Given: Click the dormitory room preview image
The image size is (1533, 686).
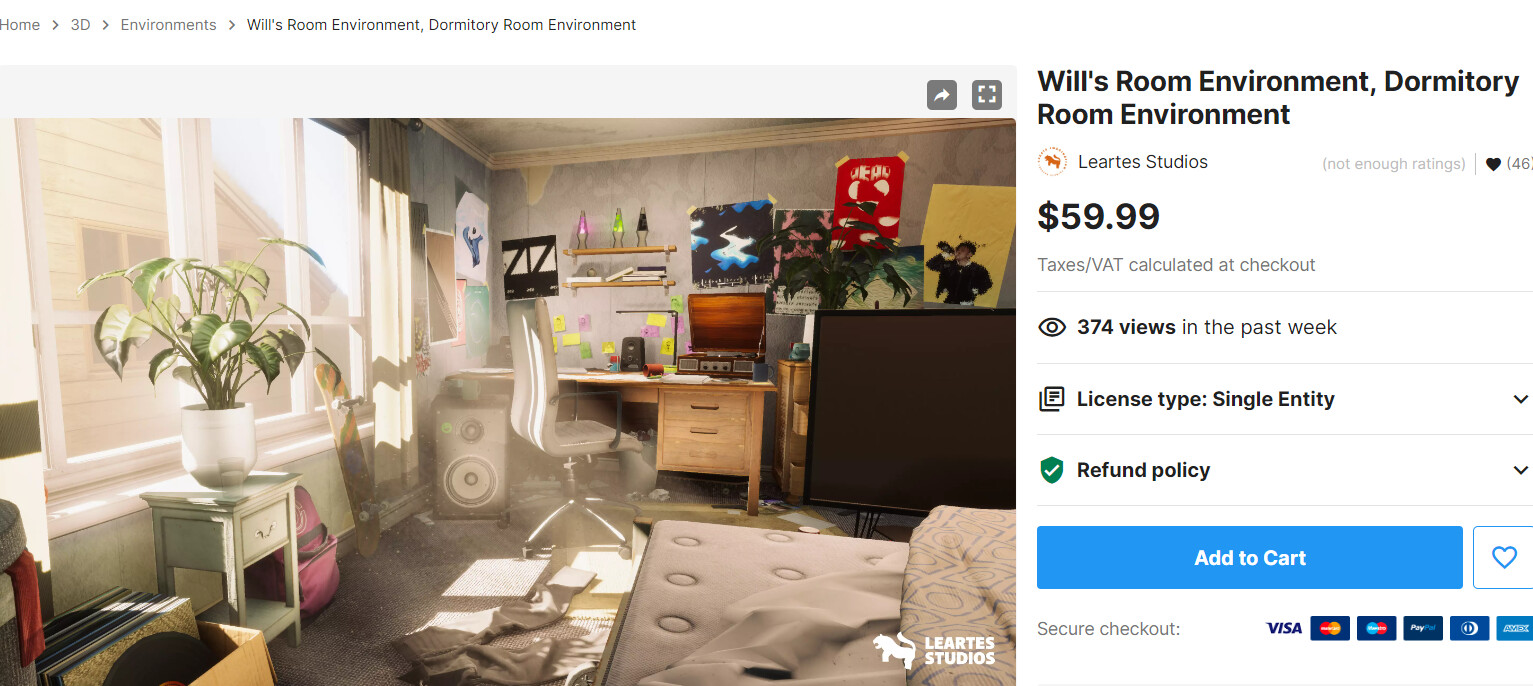Looking at the screenshot, I should [x=508, y=402].
